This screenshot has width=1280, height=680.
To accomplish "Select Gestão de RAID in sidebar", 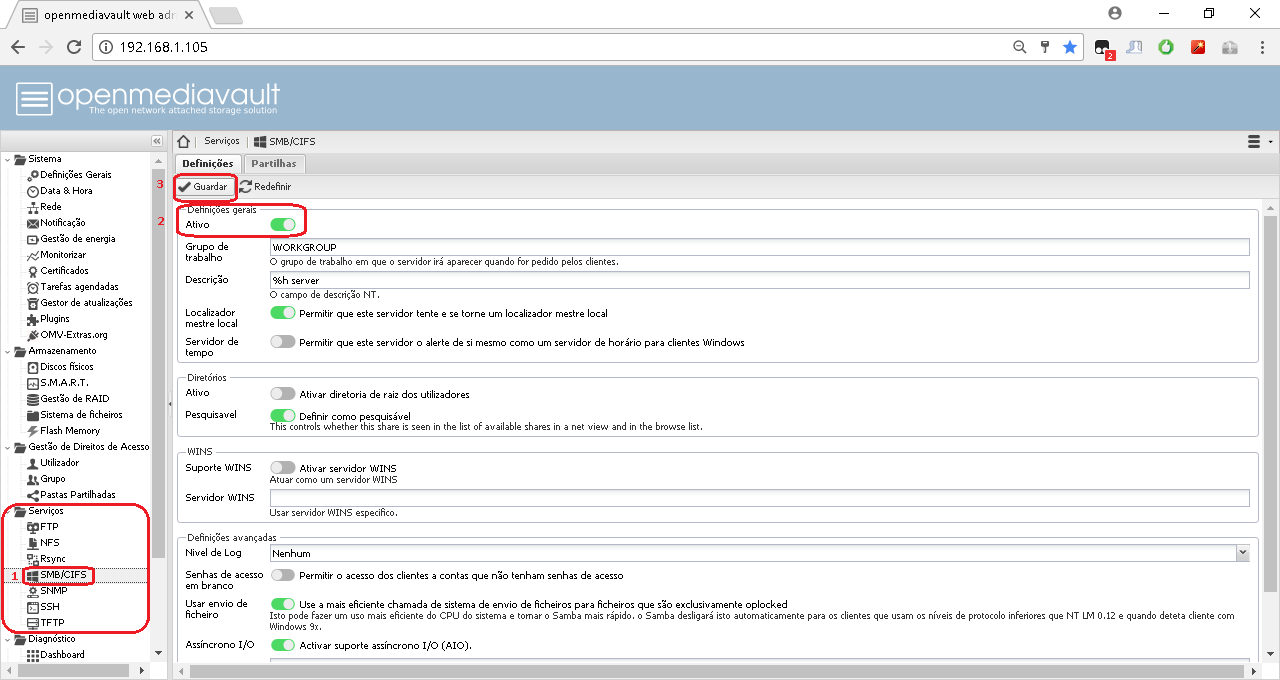I will [74, 399].
